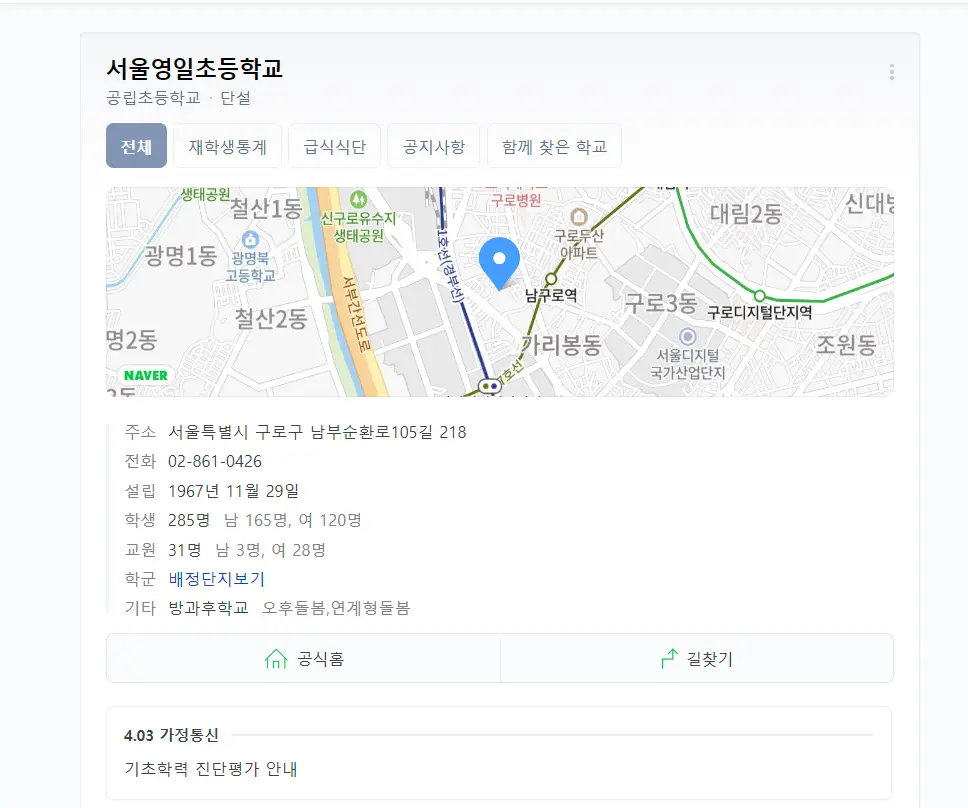Screen dimensions: 968x808
Task: Click the address 서울특별시 구로구 남부순환로105길 218
Action: click(317, 432)
